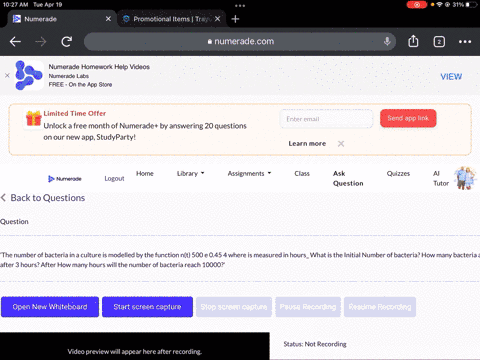Screen dimensions: 480x360
Task: Open AI Tutor in navigation
Action: coord(441,178)
